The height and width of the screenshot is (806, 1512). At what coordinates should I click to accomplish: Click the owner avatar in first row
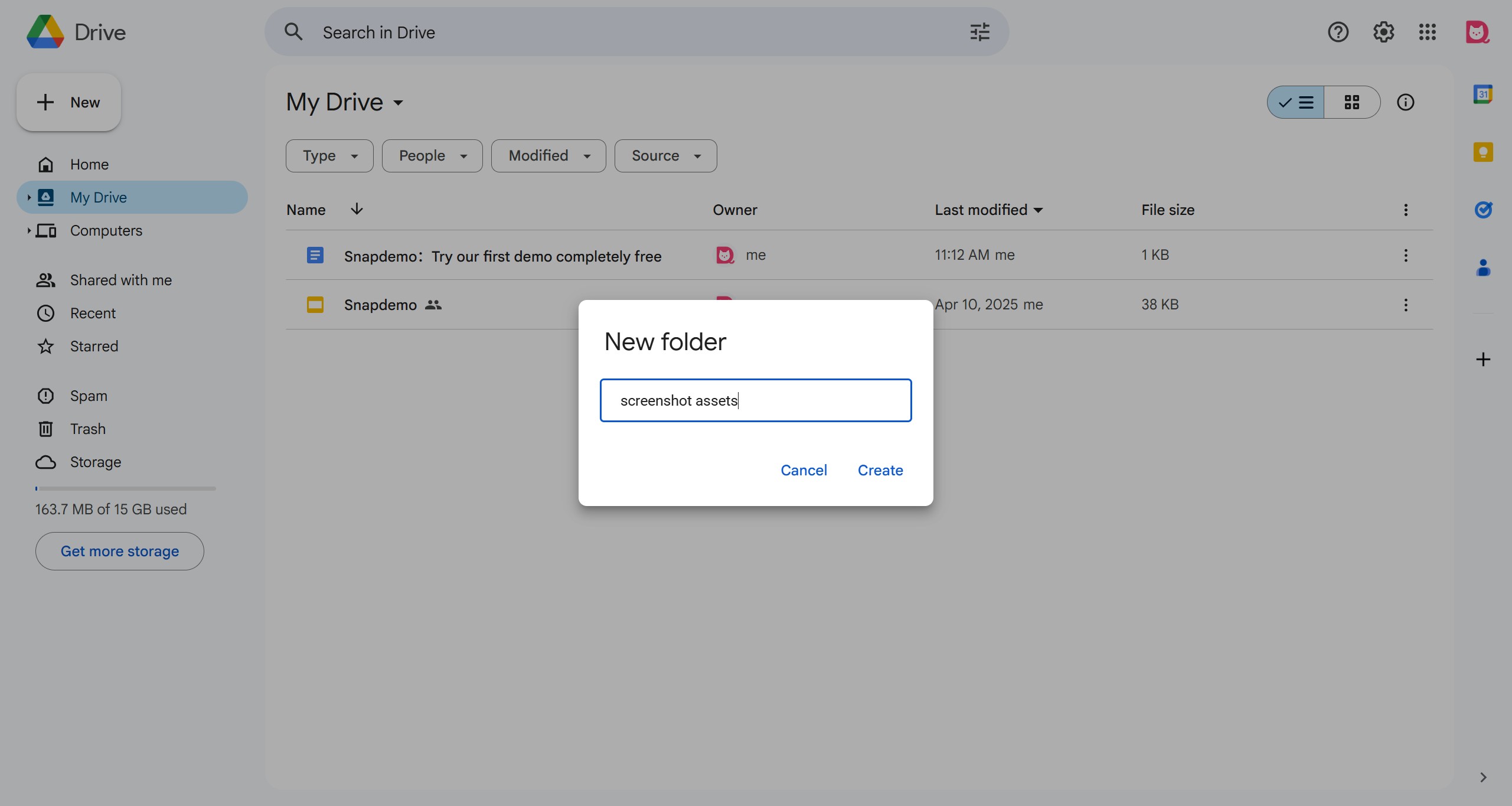click(x=725, y=255)
